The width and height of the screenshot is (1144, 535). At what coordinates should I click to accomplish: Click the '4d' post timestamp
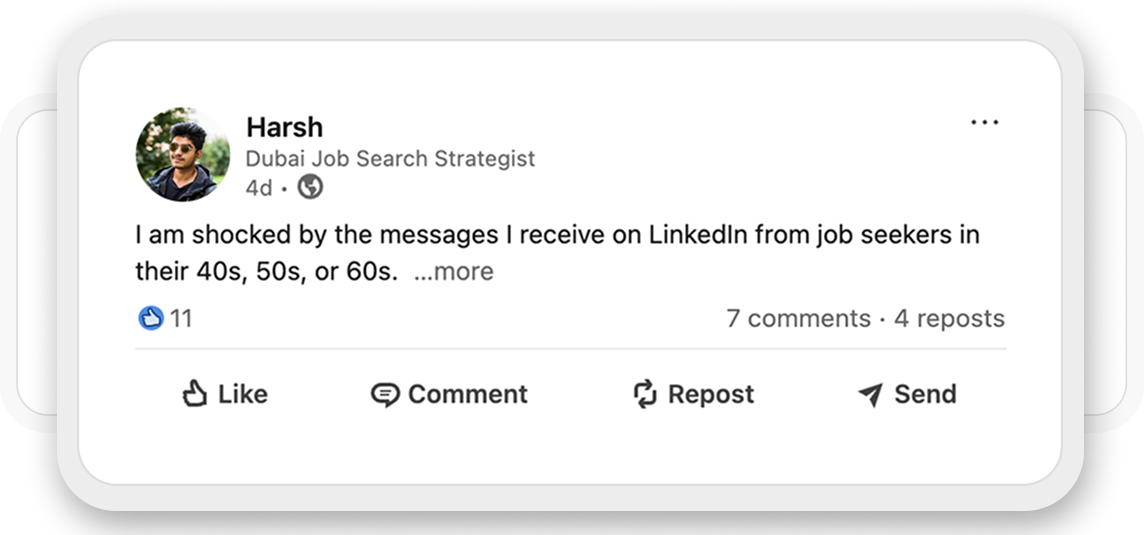(x=259, y=188)
